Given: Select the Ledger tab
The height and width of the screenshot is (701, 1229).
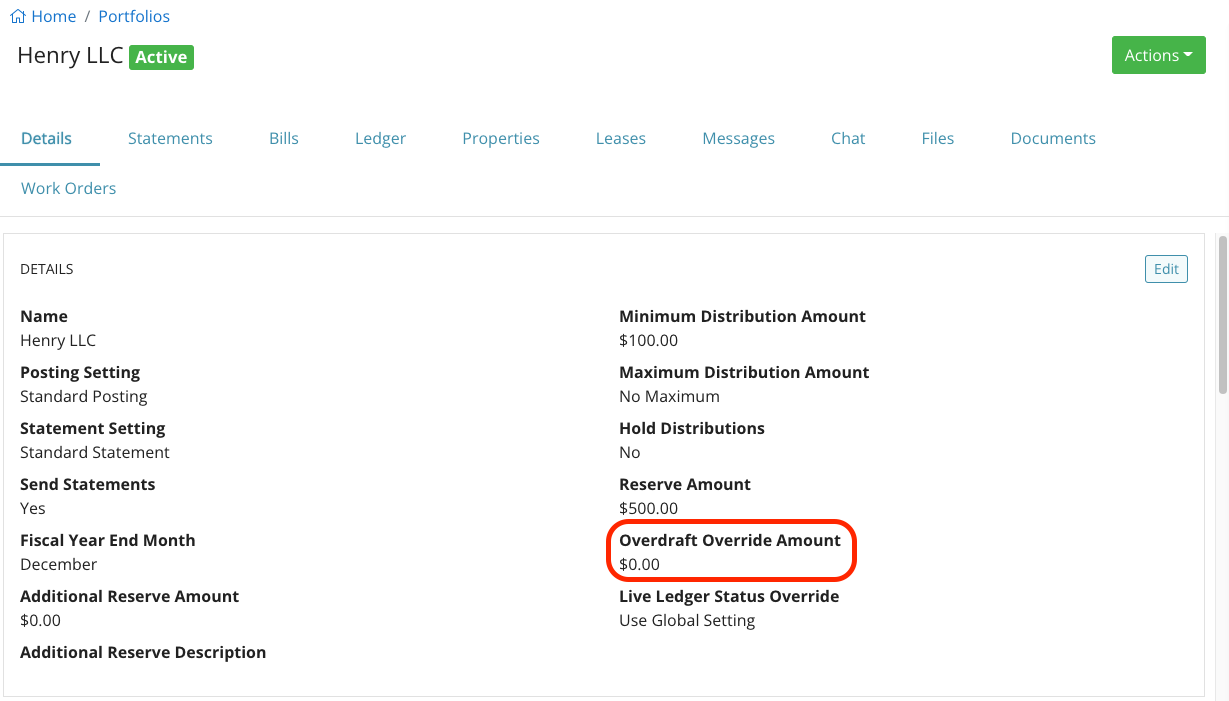Looking at the screenshot, I should 380,138.
